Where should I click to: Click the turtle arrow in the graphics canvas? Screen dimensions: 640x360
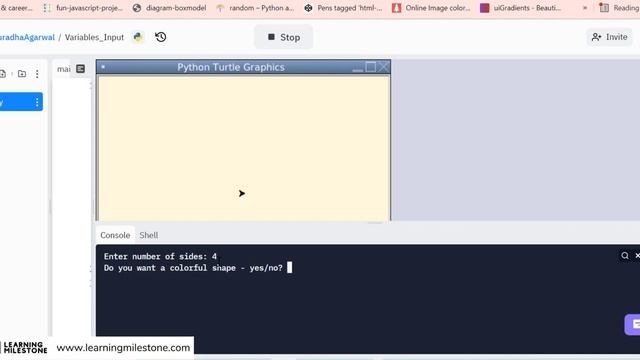[242, 193]
